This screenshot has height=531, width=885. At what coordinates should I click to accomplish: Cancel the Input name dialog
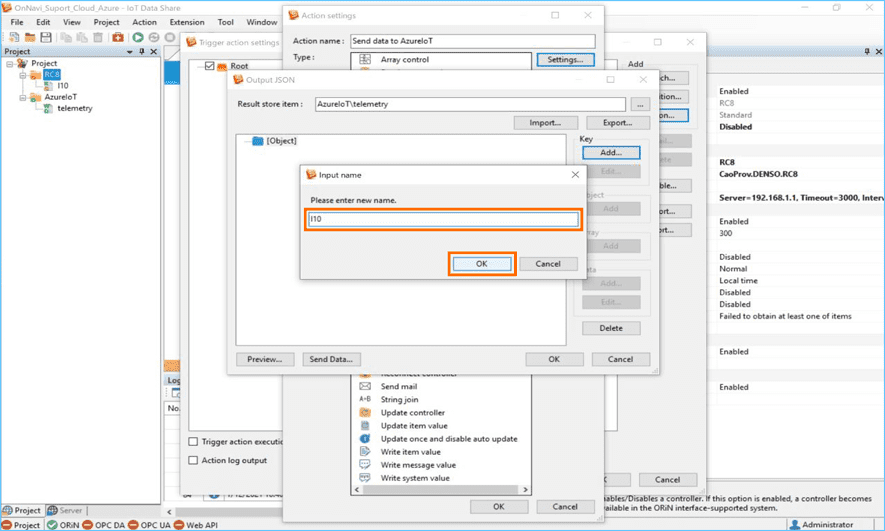[x=548, y=264]
